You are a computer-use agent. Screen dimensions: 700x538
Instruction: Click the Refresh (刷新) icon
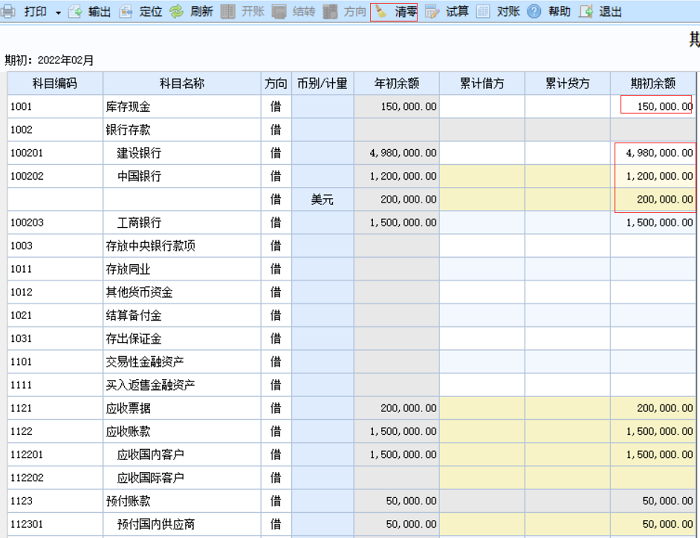(x=177, y=12)
